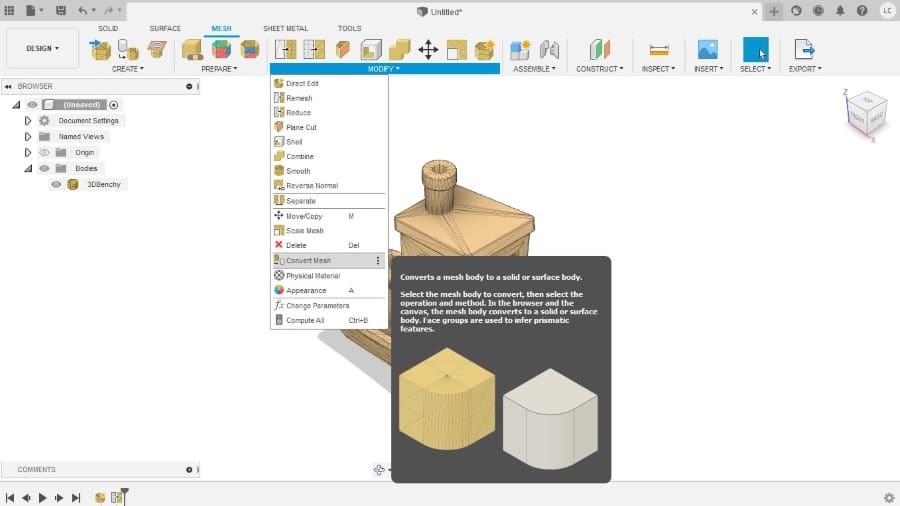Choose Separate in Modify menu
This screenshot has width=900, height=506.
click(329, 201)
